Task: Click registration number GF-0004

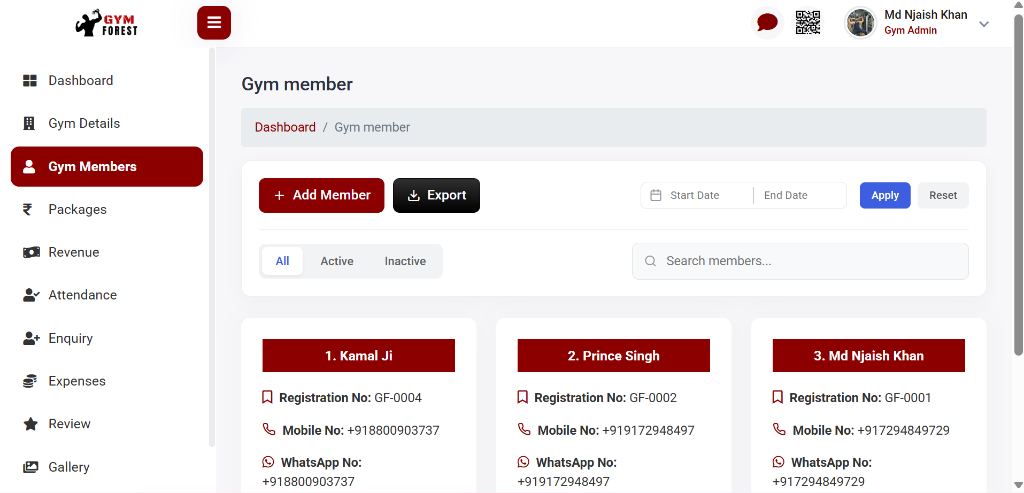Action: [x=398, y=398]
